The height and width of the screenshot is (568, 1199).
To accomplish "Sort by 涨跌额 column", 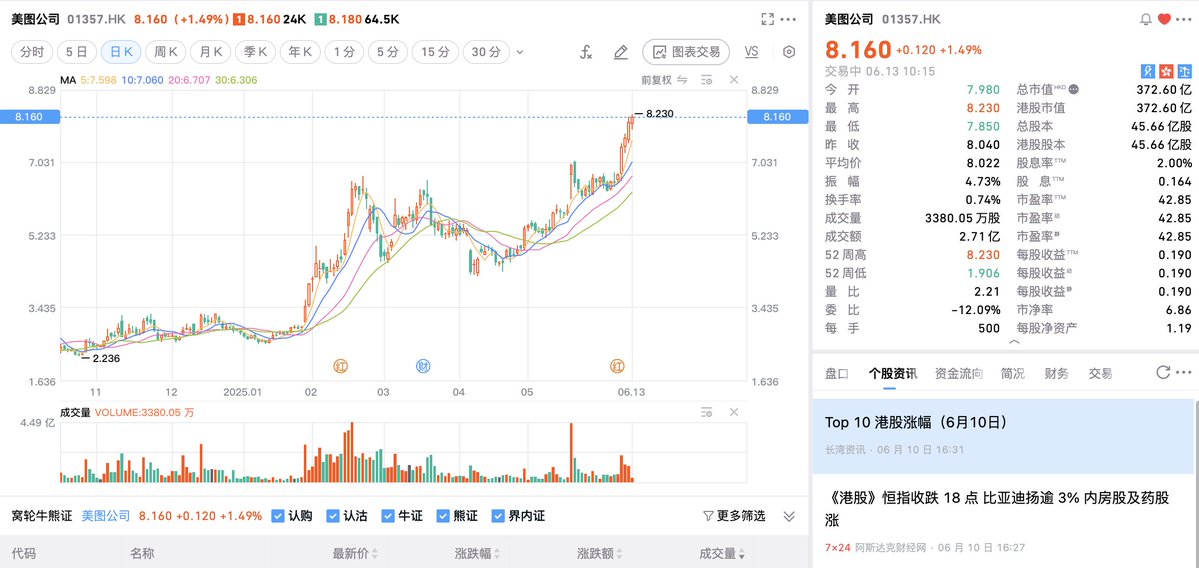I will (x=600, y=553).
